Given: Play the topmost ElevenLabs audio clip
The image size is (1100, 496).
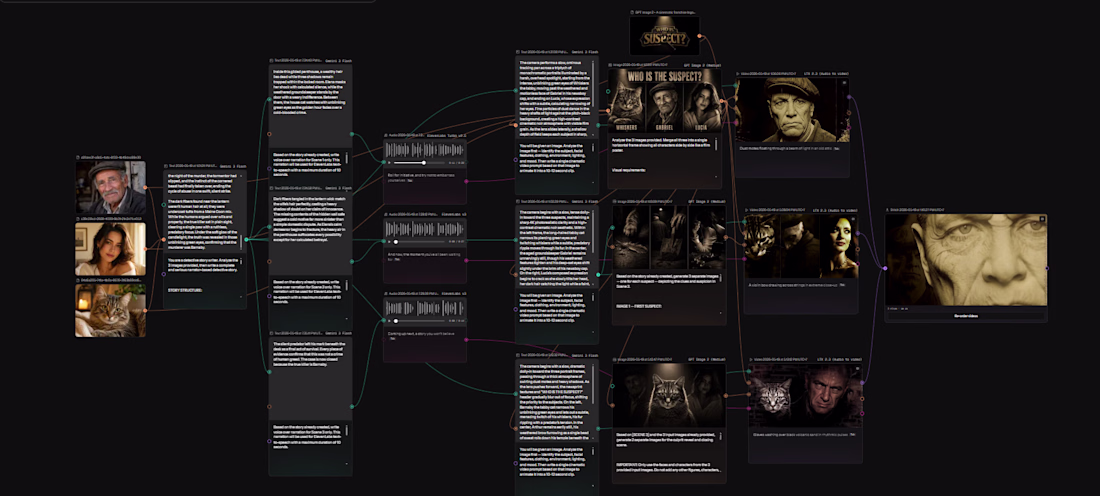Looking at the screenshot, I should click(389, 163).
